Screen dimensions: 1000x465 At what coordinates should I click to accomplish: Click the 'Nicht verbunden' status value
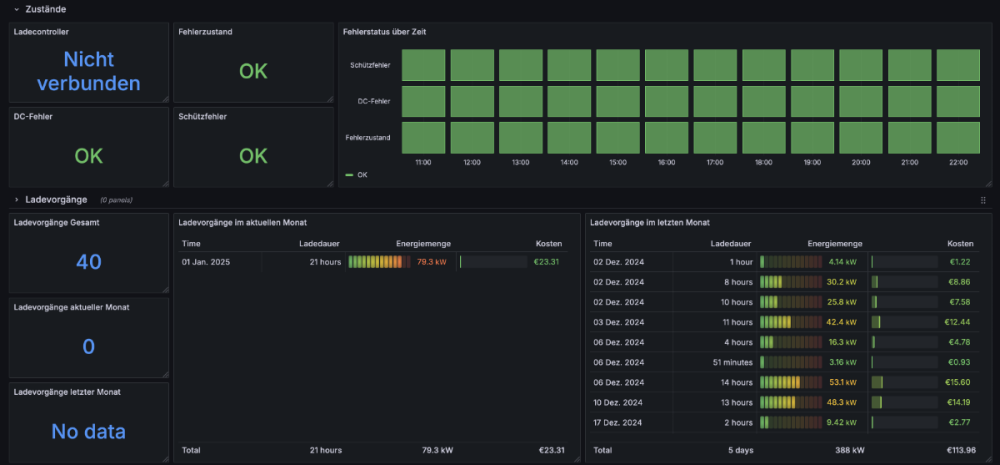point(88,72)
